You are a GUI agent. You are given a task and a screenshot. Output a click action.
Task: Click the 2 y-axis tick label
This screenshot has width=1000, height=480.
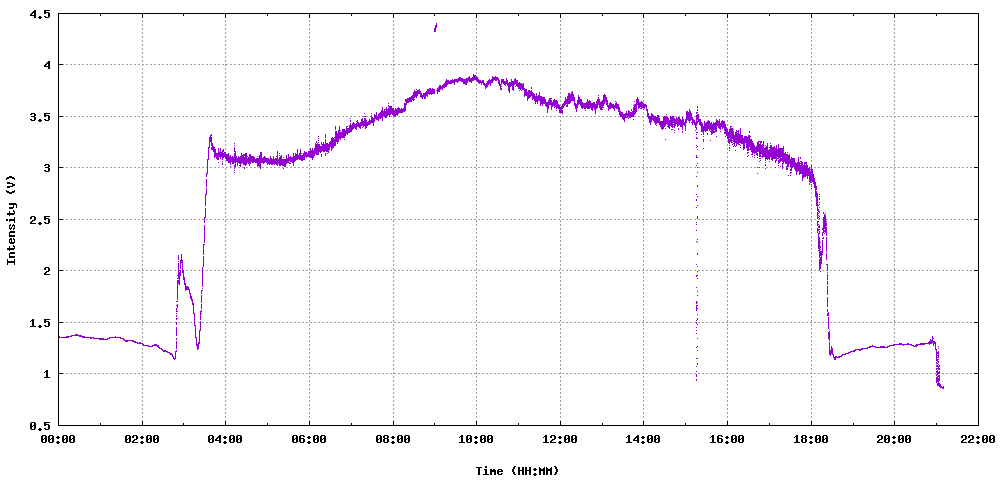tap(46, 271)
